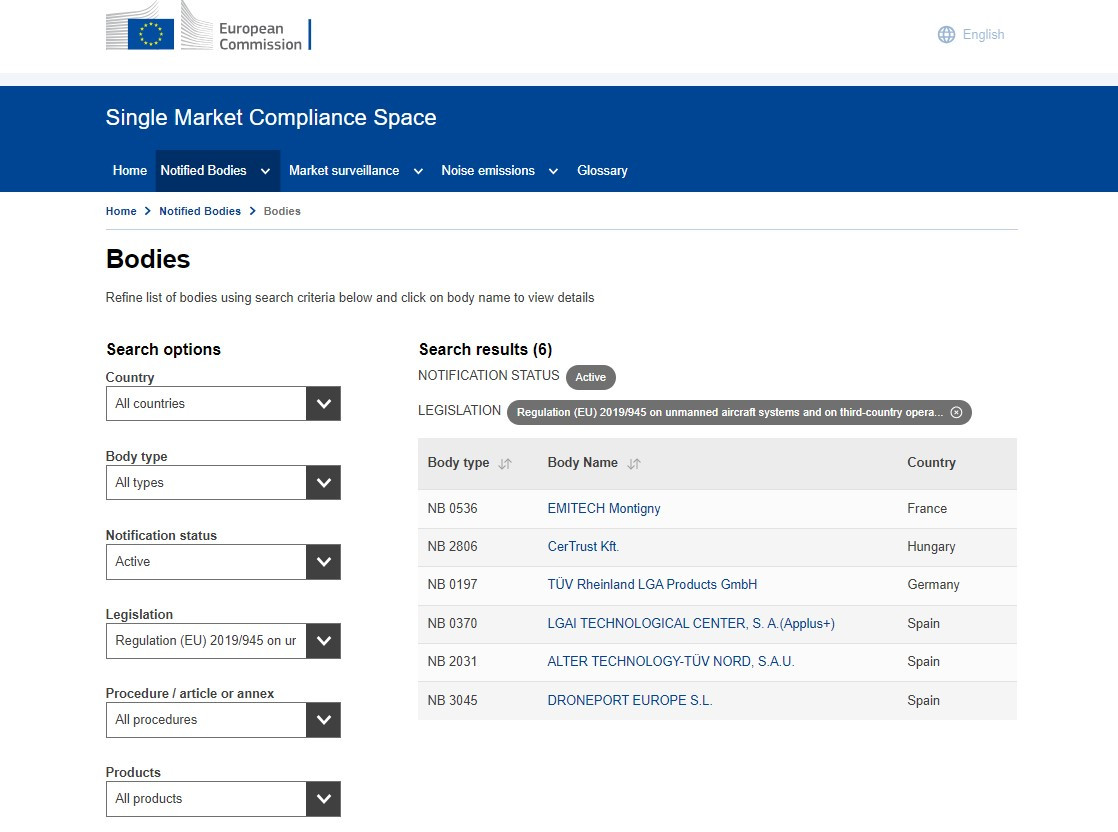Click the NB 0370 cell
The height and width of the screenshot is (832, 1118).
tap(453, 623)
